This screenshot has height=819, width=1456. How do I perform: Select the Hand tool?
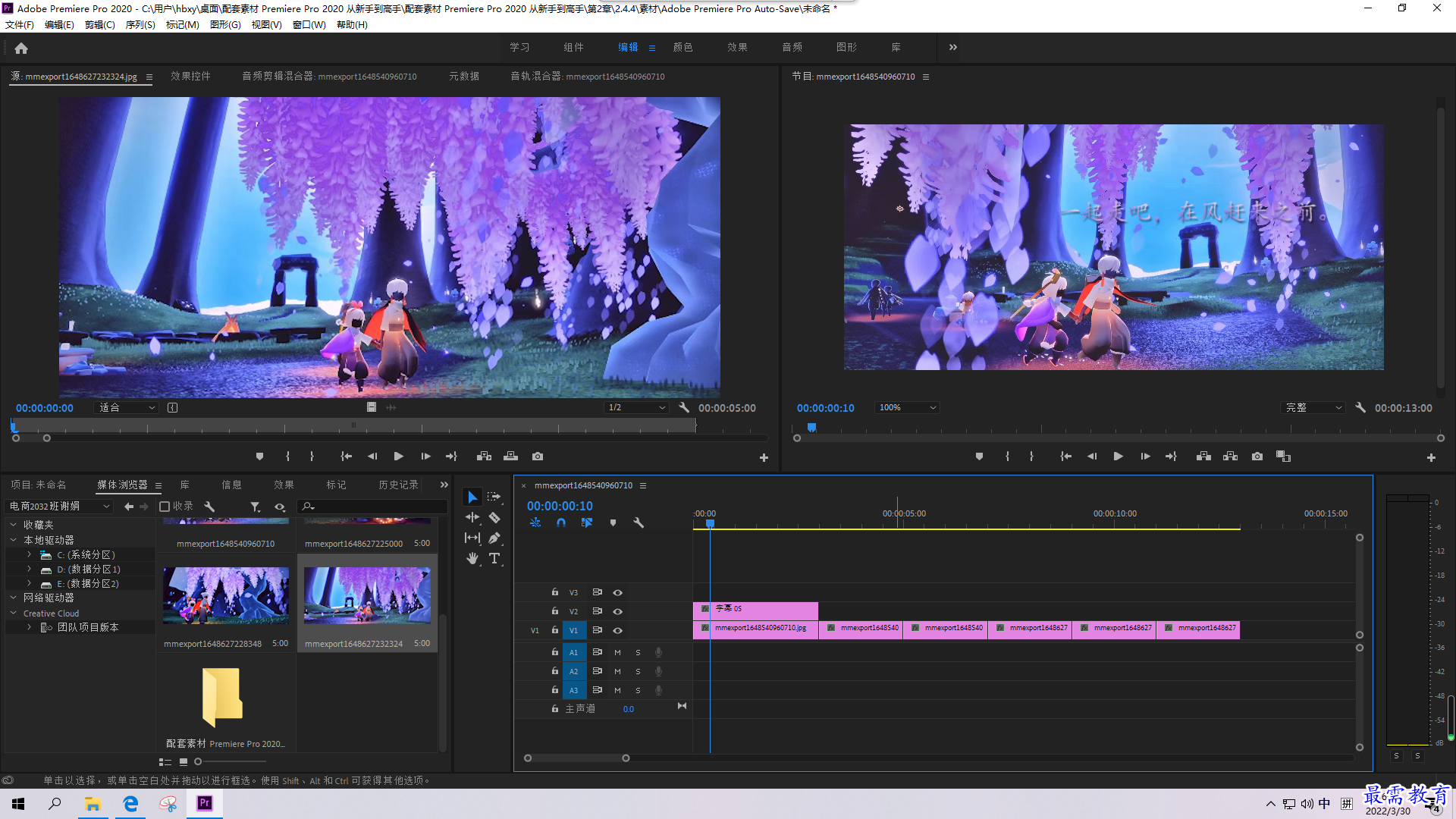(472, 559)
